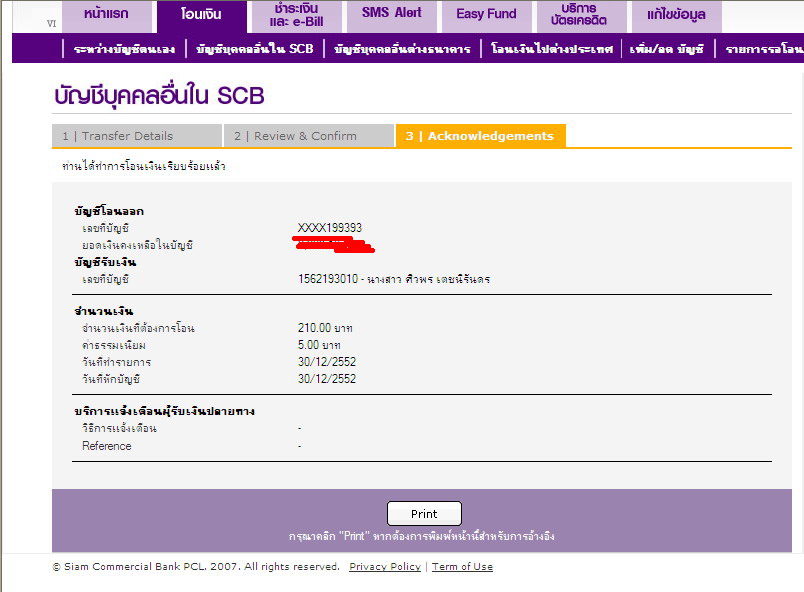This screenshot has width=804, height=592.
Task: Click the ค่าธรรมเนียม fee label
Action: 114,345
